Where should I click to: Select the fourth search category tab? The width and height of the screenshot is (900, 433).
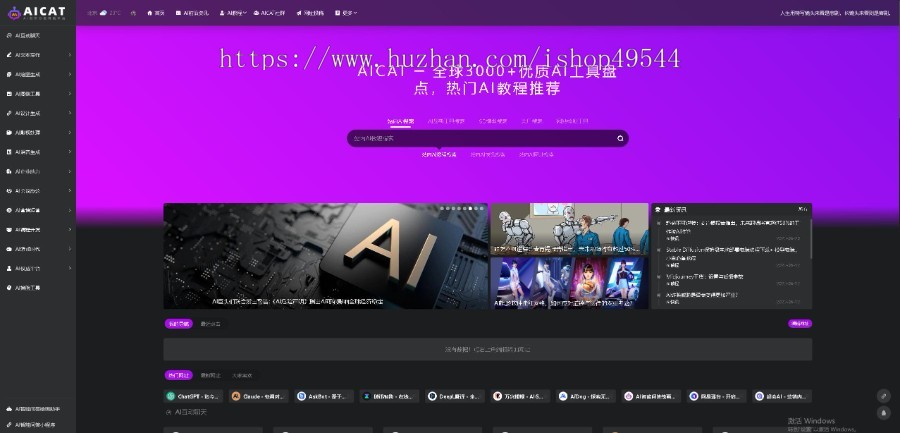click(532, 121)
